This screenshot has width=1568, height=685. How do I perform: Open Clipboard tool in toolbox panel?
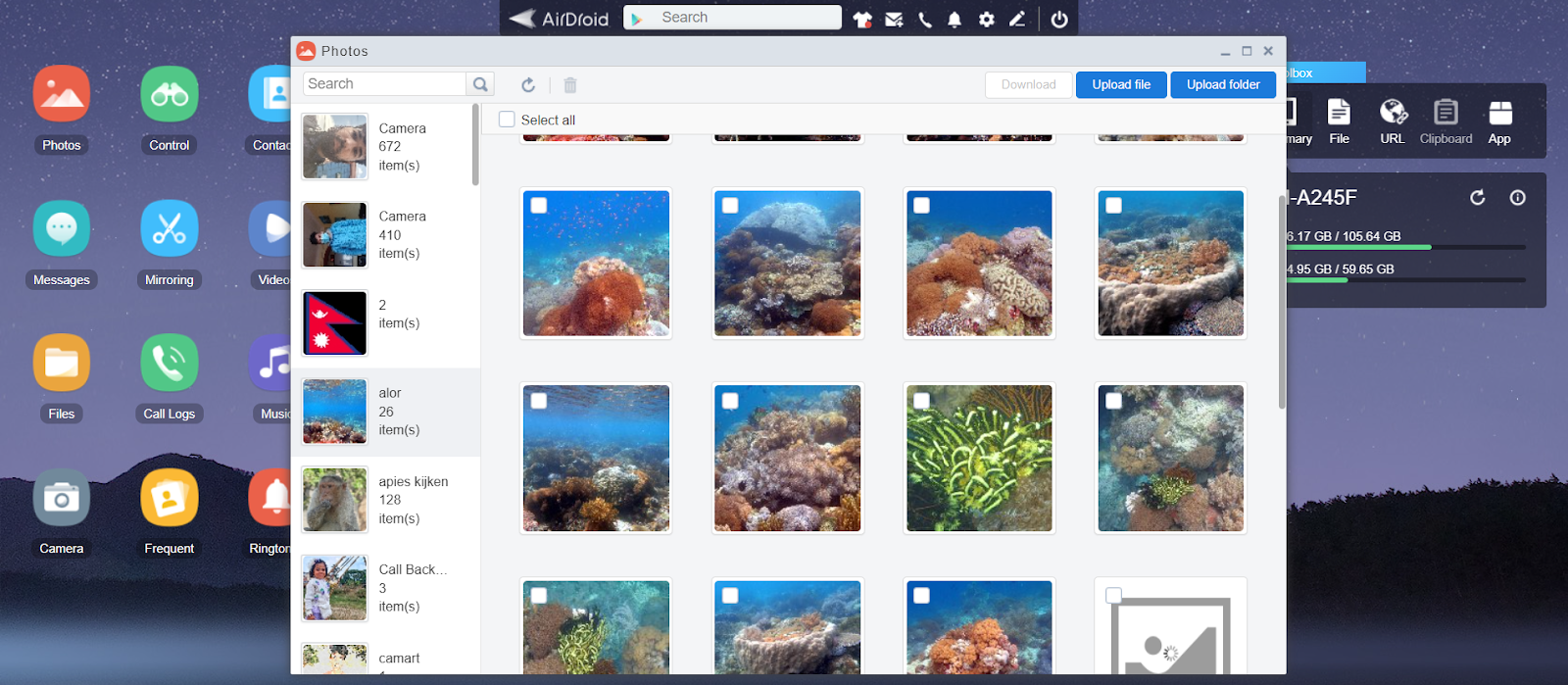(x=1445, y=122)
